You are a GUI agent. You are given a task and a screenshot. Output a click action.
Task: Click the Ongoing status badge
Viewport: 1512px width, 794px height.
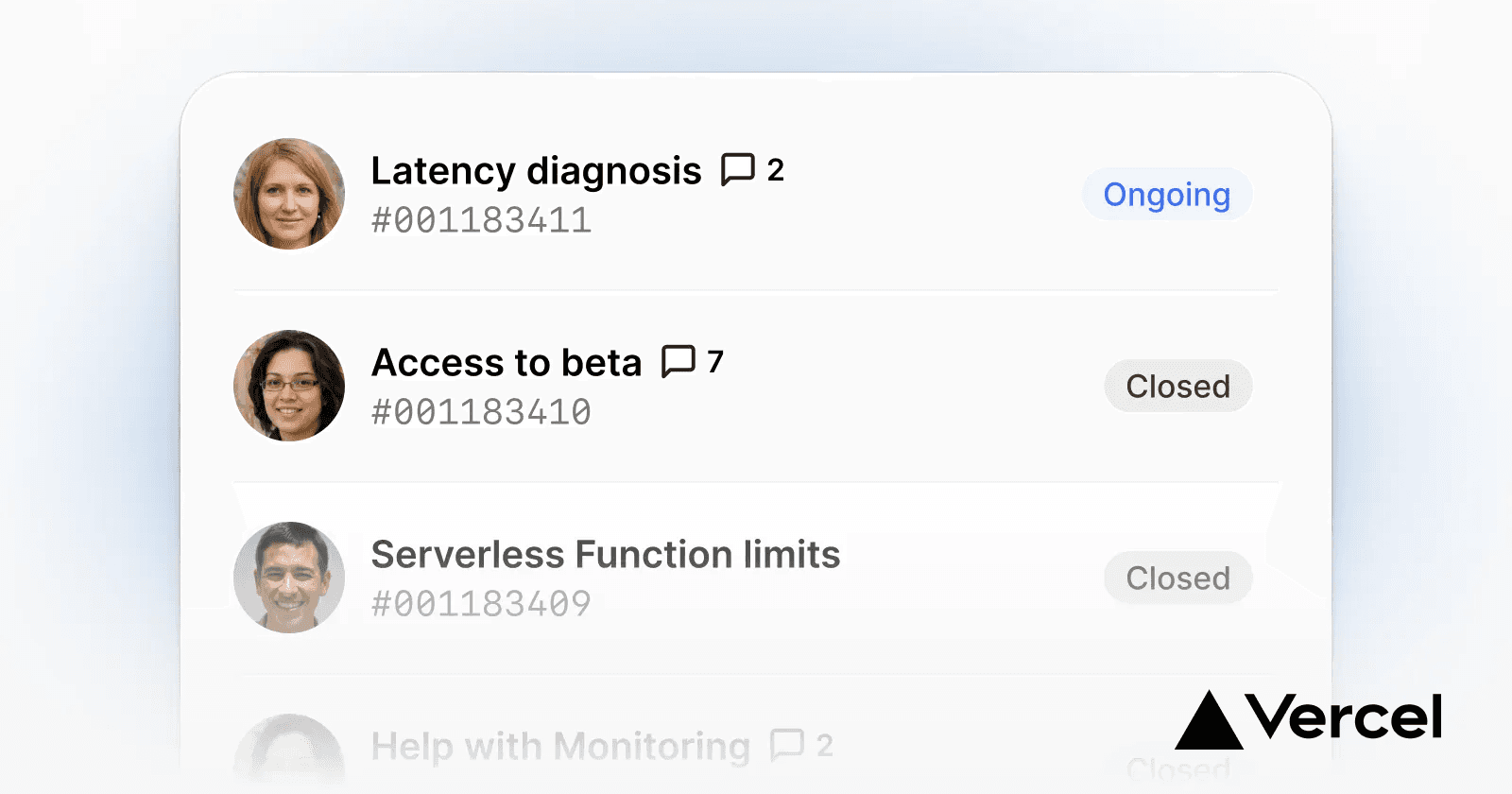[x=1167, y=195]
